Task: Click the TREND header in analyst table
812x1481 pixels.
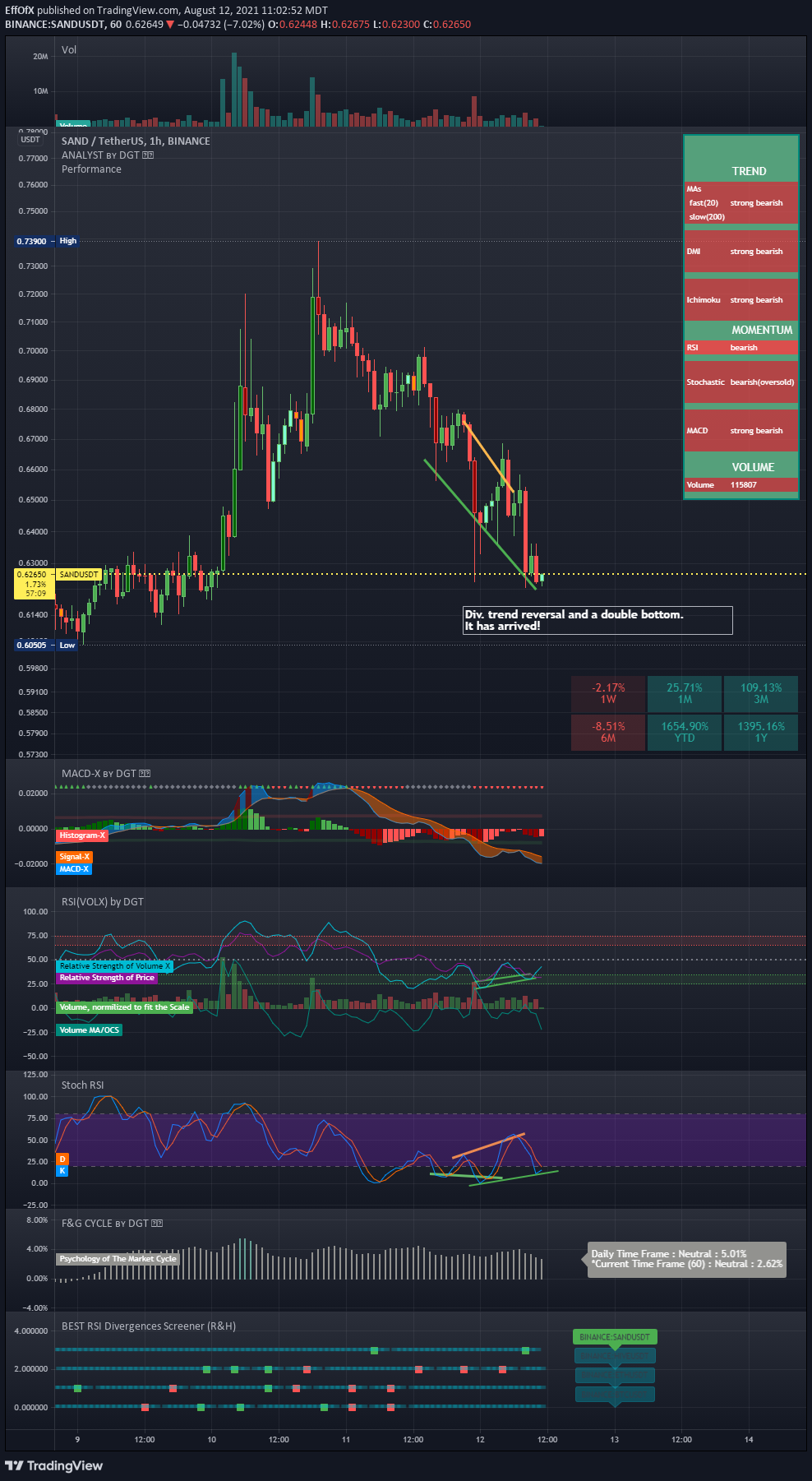Action: [x=741, y=160]
